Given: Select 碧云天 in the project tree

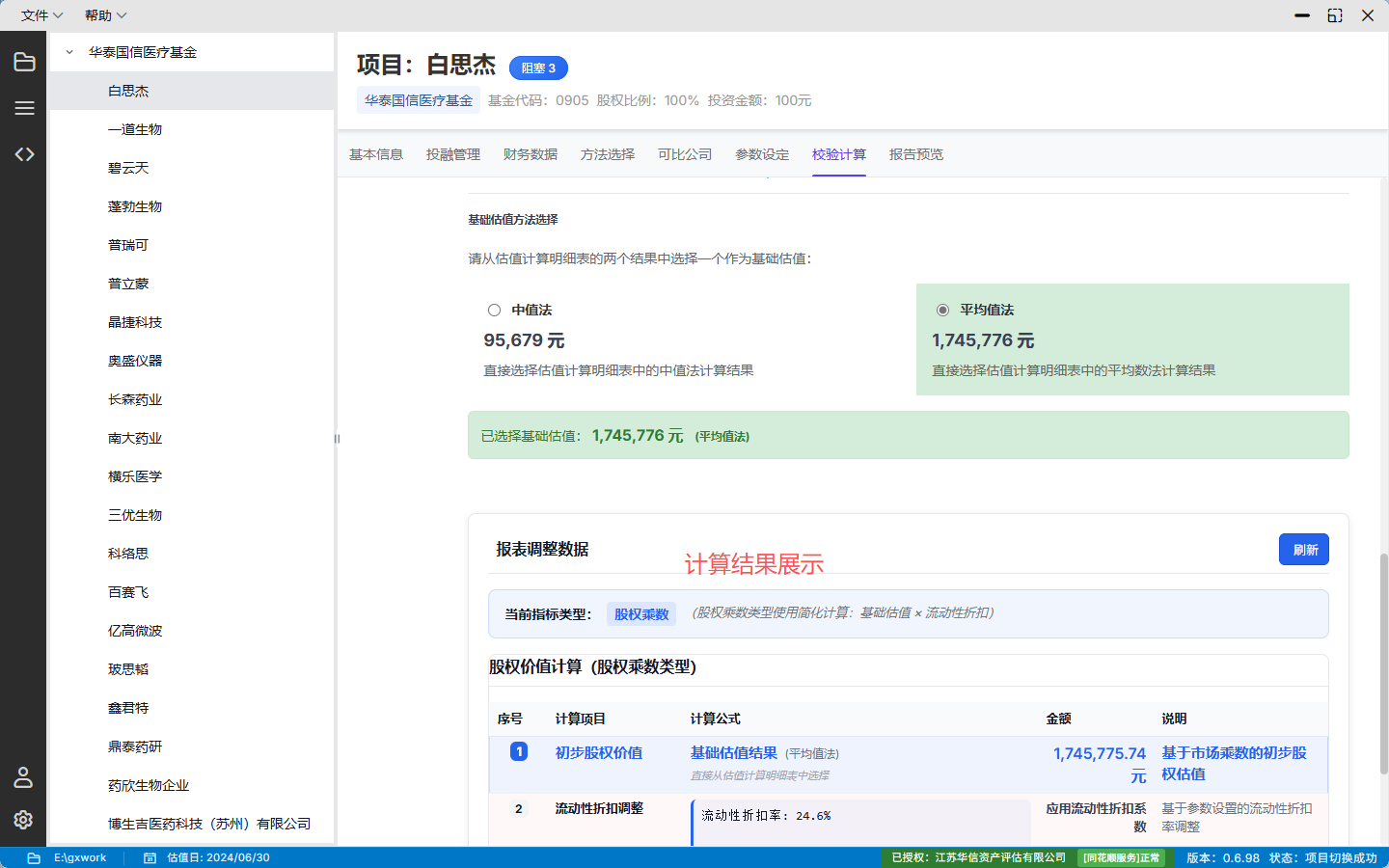Looking at the screenshot, I should pos(192,168).
